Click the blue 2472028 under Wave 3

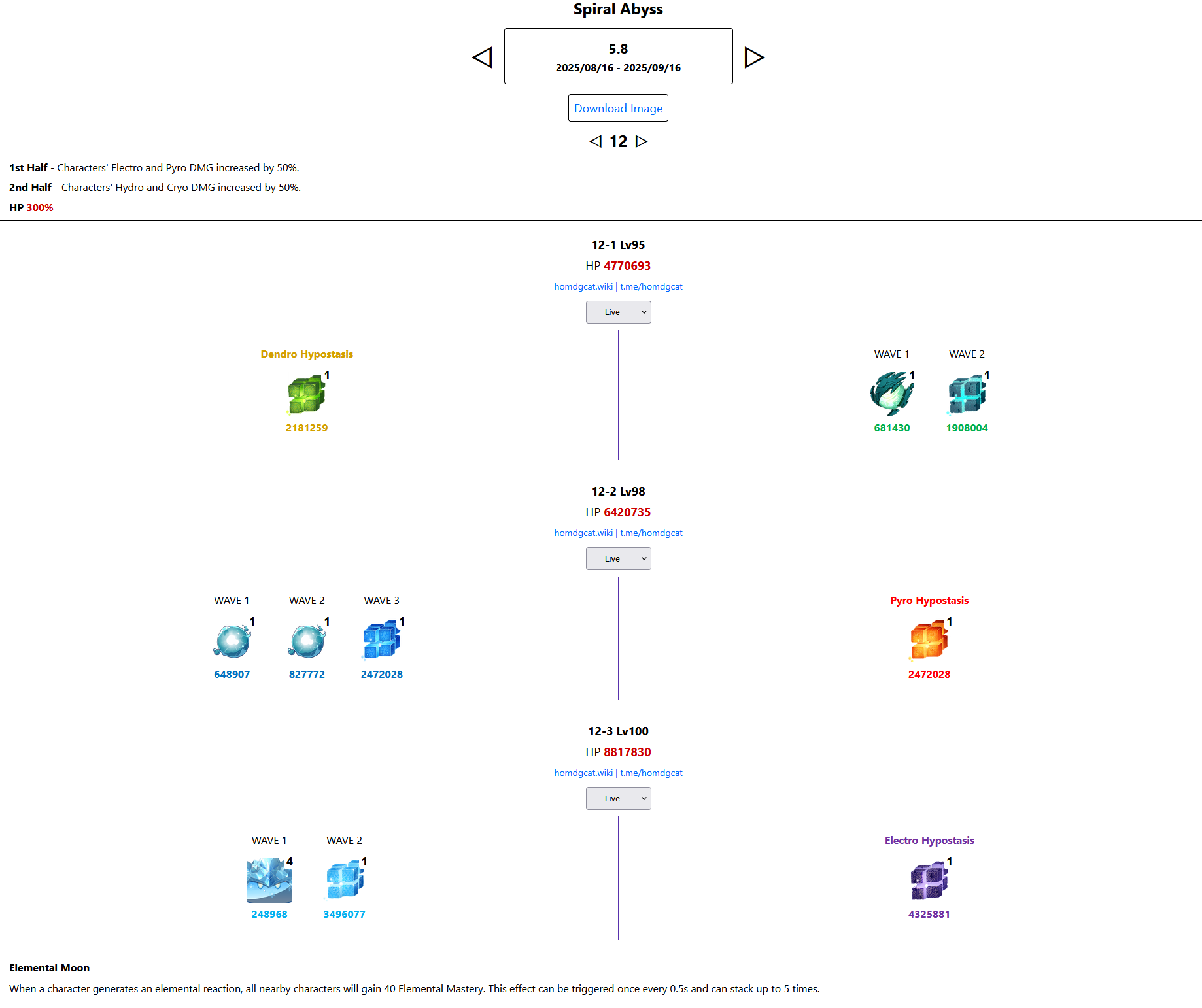382,674
